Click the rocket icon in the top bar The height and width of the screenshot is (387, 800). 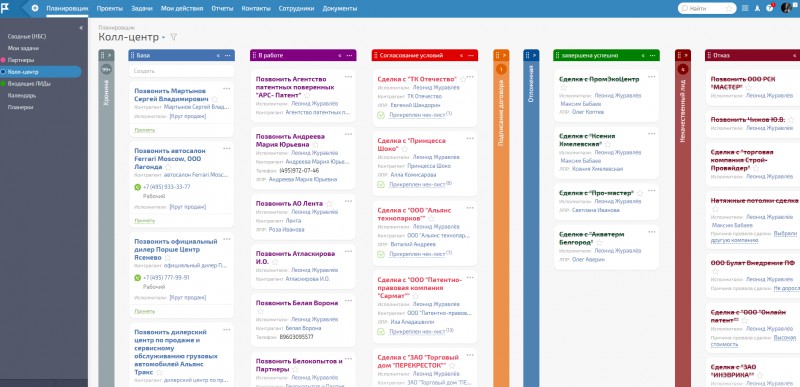click(757, 8)
